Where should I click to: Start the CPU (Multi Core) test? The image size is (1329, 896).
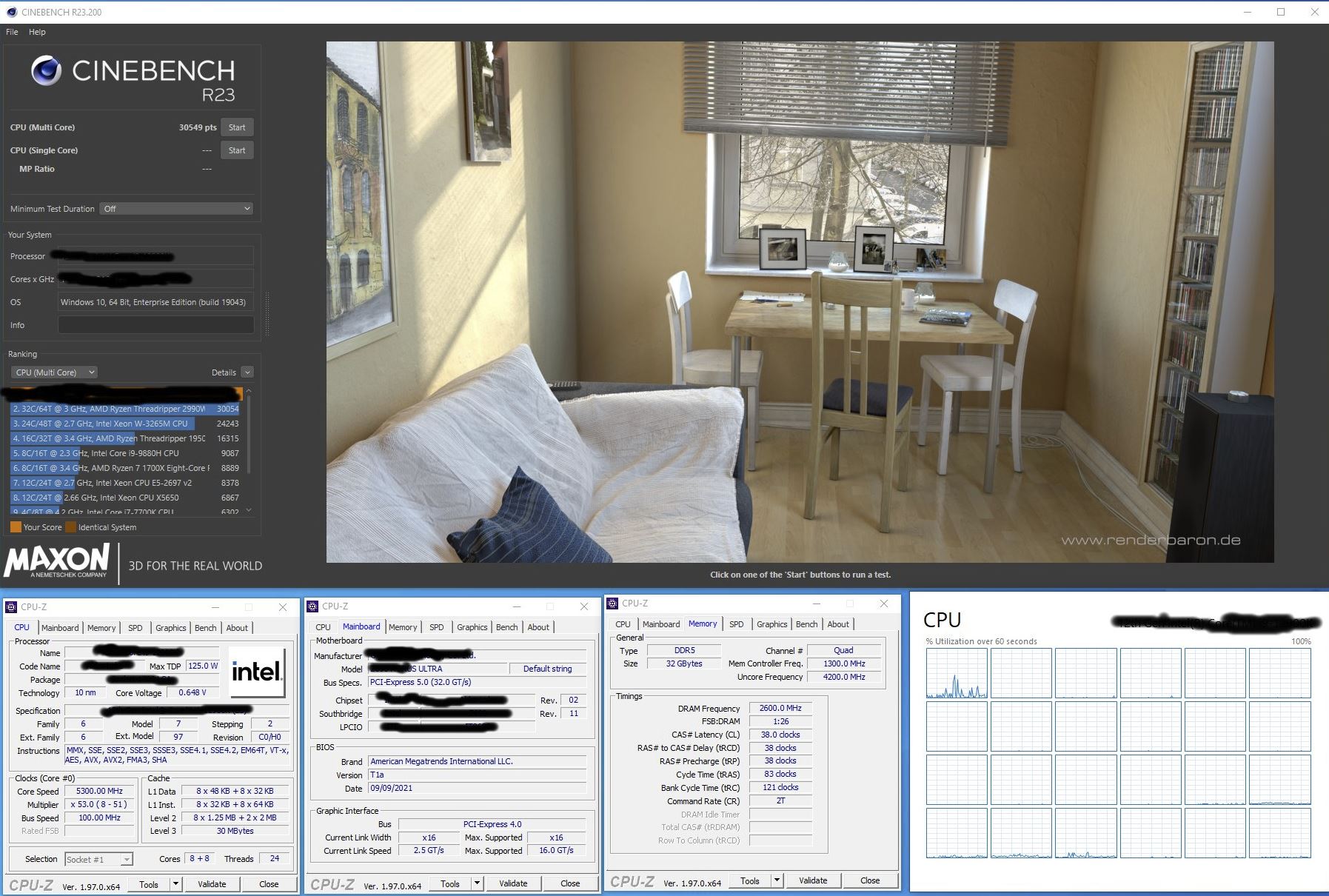point(237,127)
